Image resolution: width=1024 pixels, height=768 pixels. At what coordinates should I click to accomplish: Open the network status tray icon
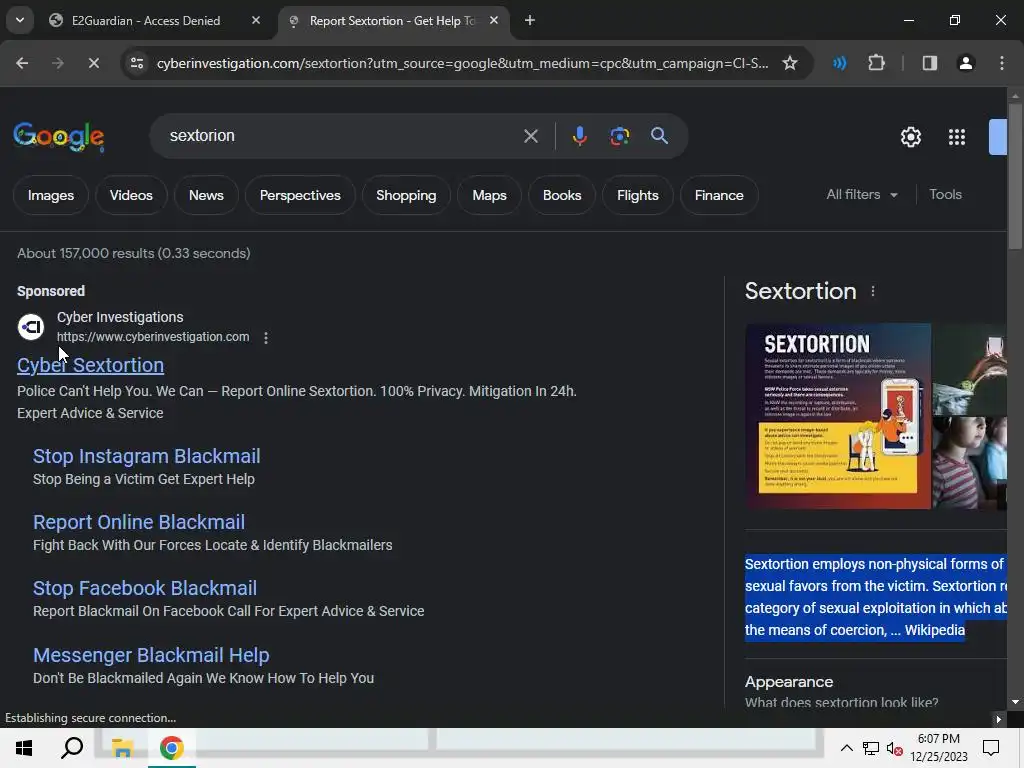[x=871, y=748]
